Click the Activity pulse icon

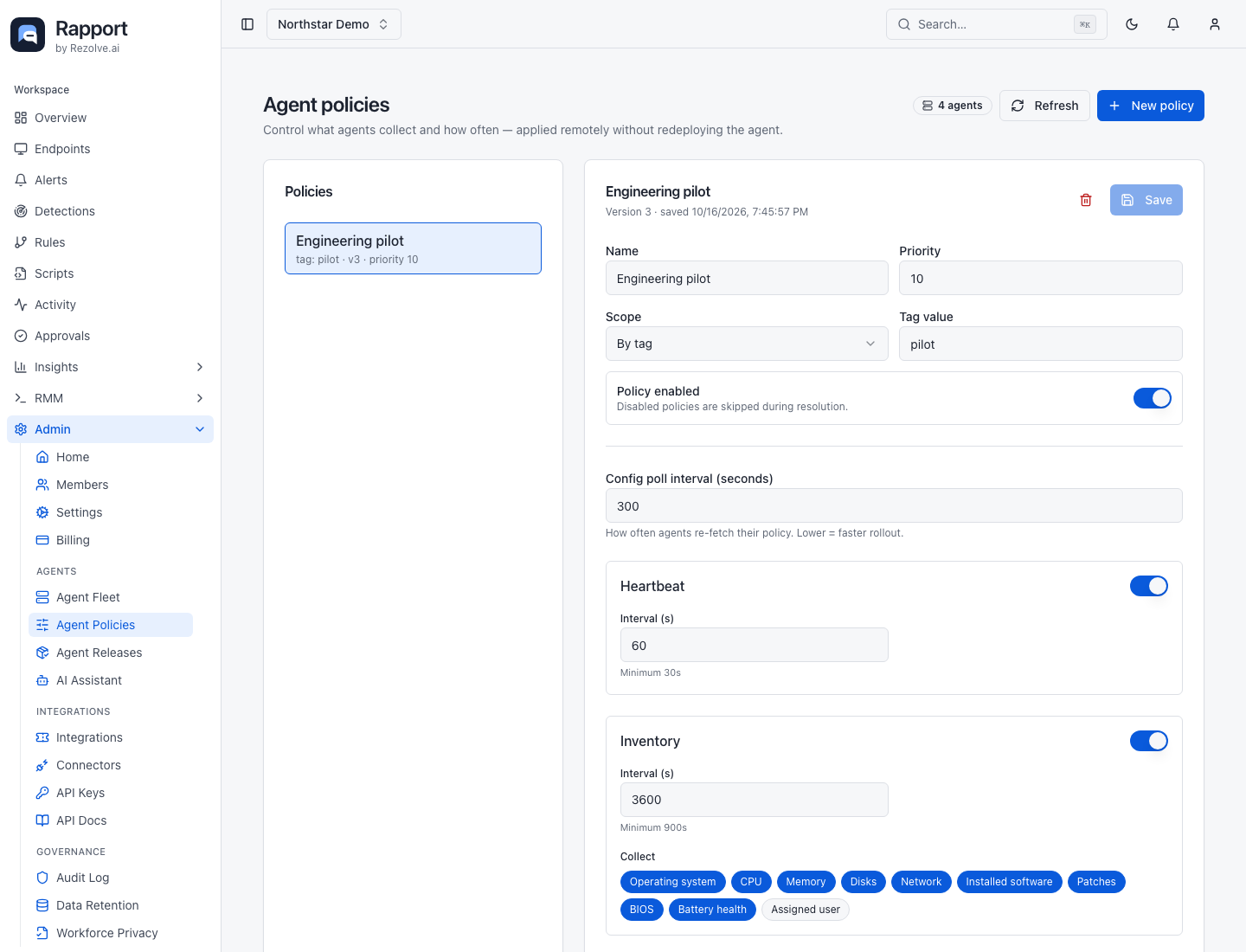click(21, 305)
